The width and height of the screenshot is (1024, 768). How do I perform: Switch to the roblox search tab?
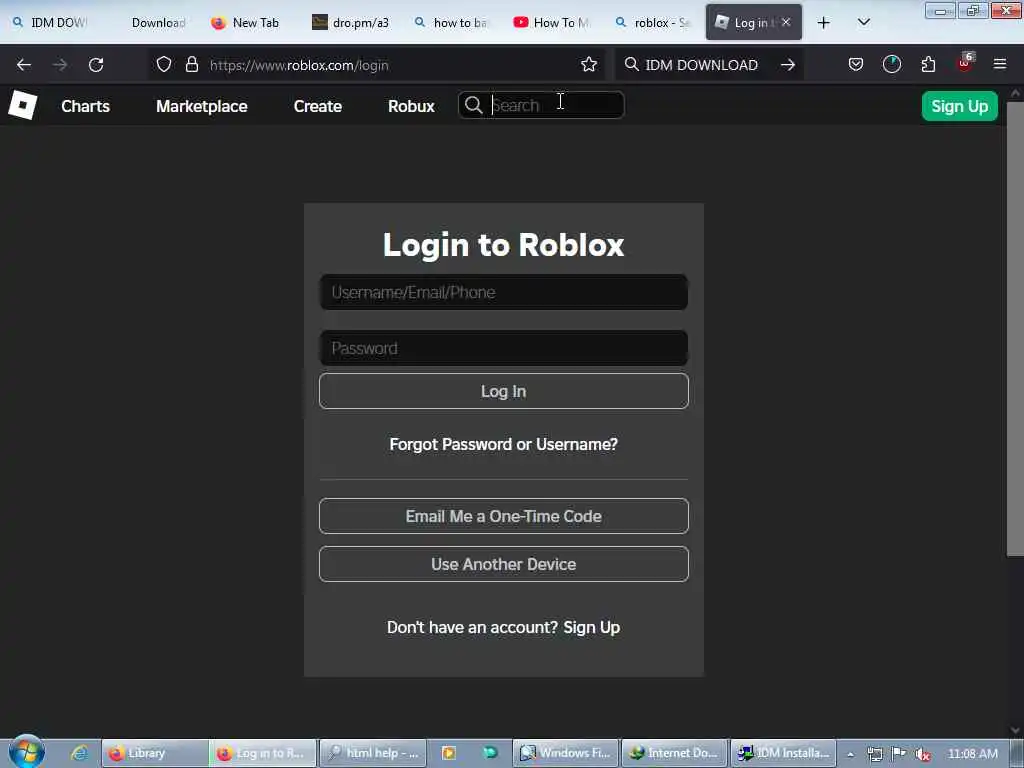click(654, 23)
